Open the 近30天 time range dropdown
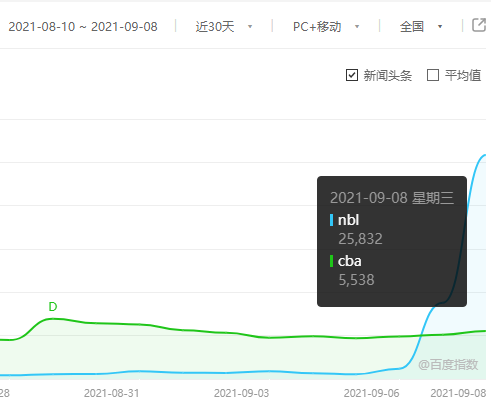Viewport: 491px width, 403px height. pyautogui.click(x=223, y=27)
